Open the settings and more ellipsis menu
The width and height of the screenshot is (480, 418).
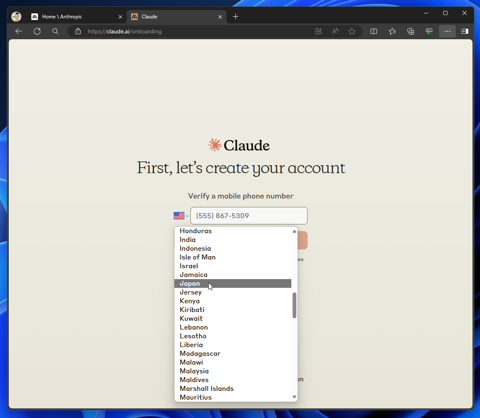coord(447,31)
